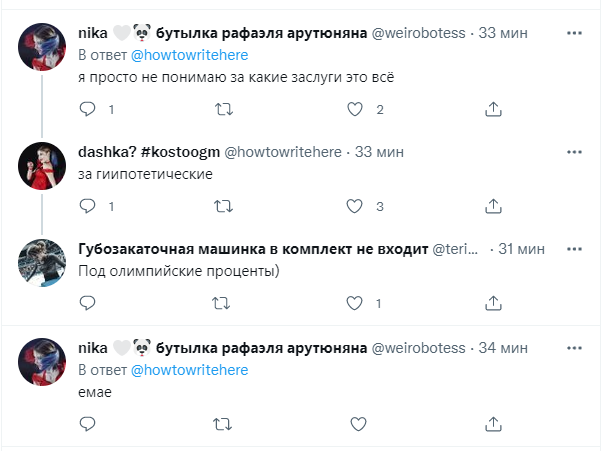Share the "за гиипотетические" tweet
The width and height of the screenshot is (609, 451).
pos(492,207)
